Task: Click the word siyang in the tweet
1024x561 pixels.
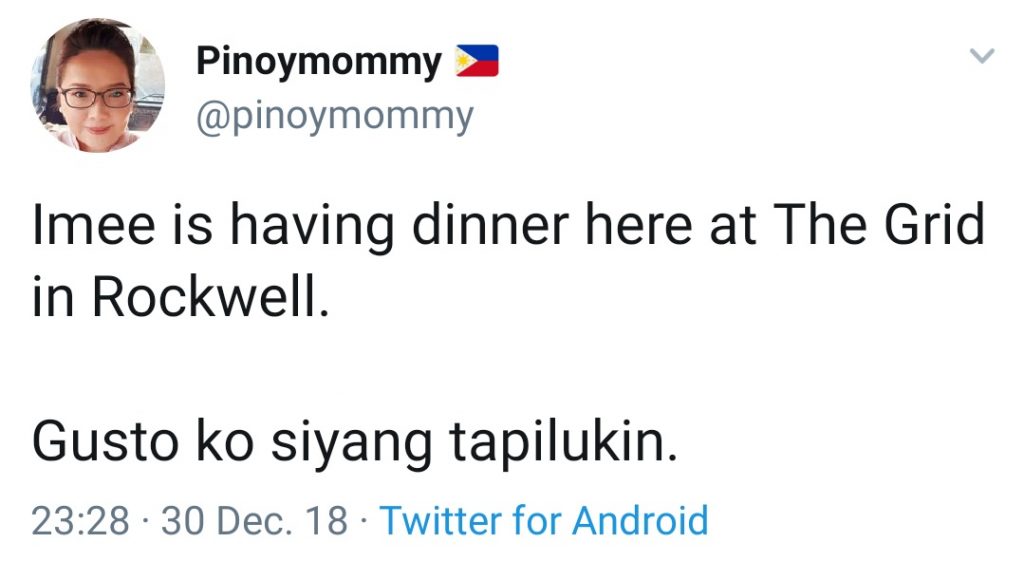Action: [x=336, y=443]
